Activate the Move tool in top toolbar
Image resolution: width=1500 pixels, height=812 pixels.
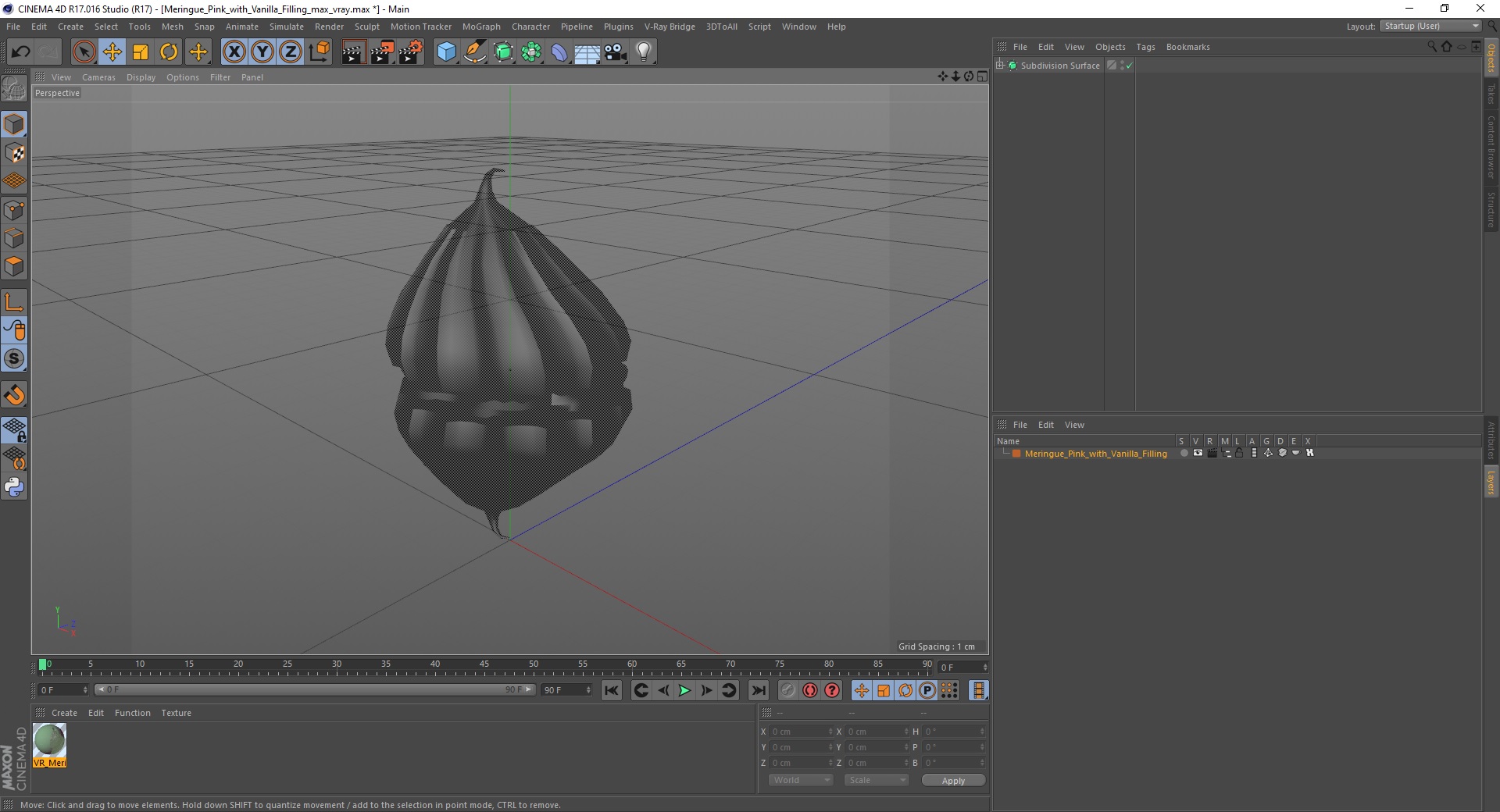pyautogui.click(x=112, y=52)
